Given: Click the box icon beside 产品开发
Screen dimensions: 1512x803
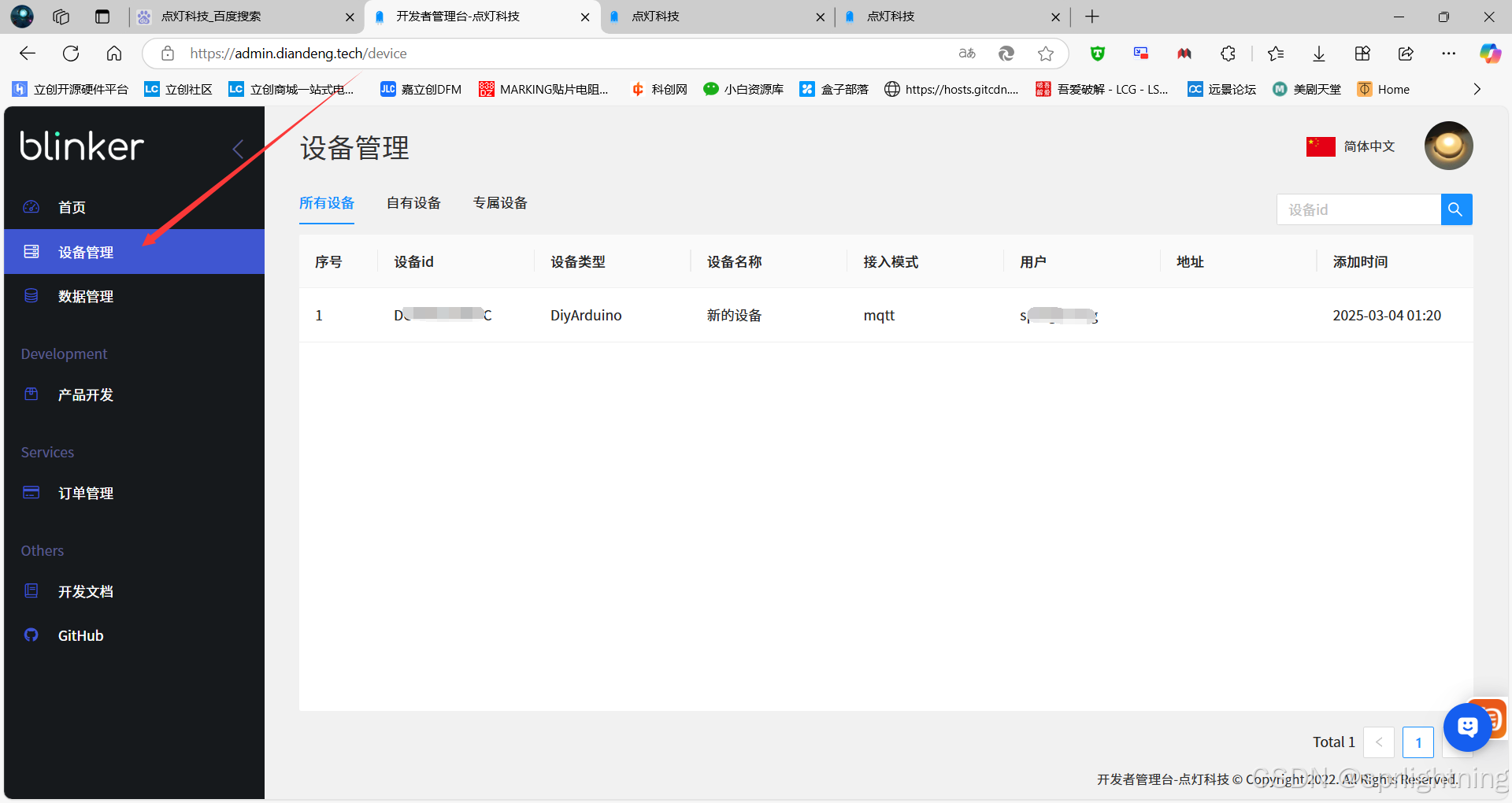Looking at the screenshot, I should pyautogui.click(x=31, y=394).
